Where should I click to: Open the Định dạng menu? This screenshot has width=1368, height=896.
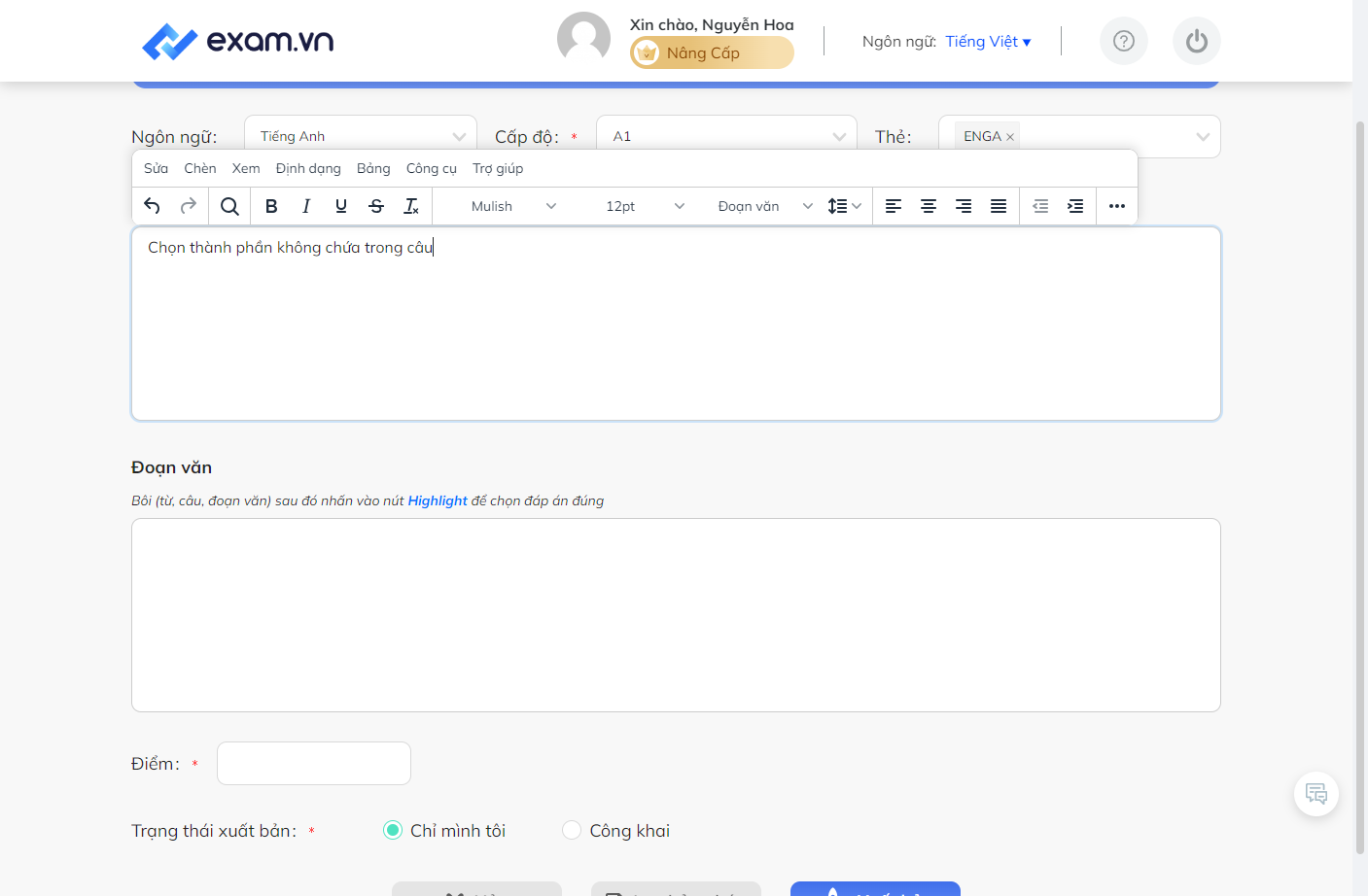pos(308,168)
